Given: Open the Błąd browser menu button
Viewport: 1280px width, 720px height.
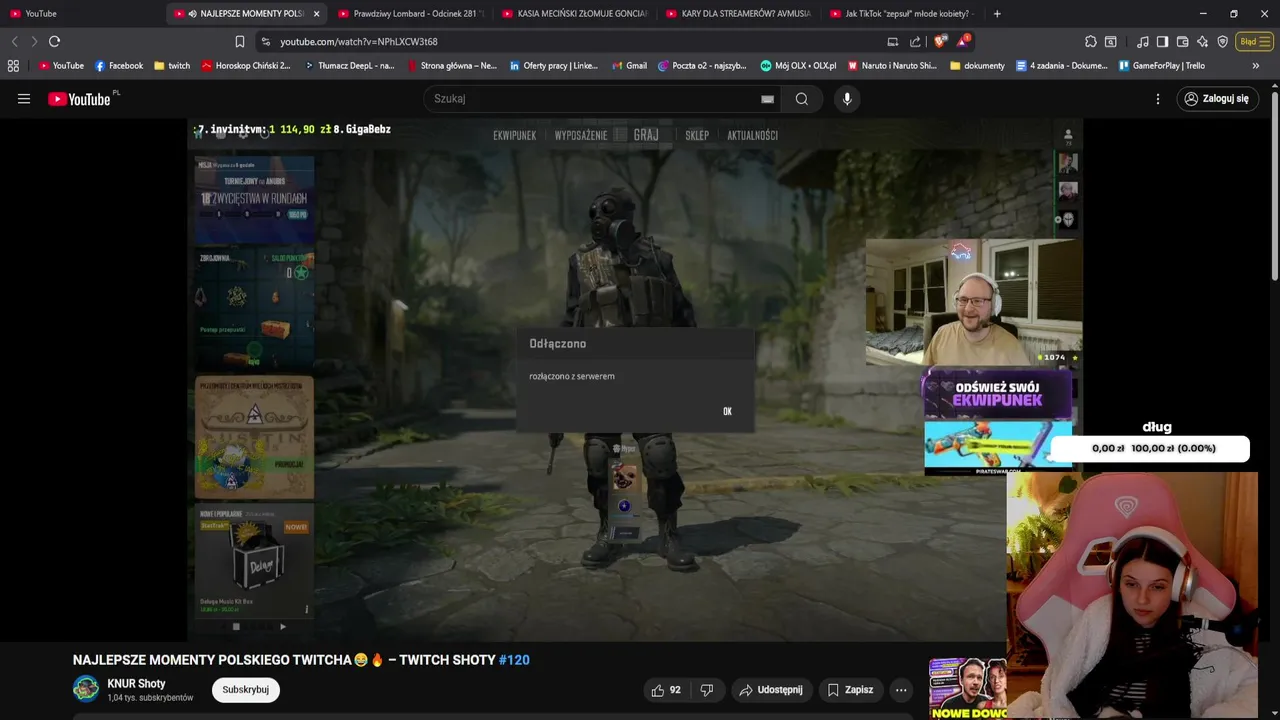Looking at the screenshot, I should coord(1255,41).
